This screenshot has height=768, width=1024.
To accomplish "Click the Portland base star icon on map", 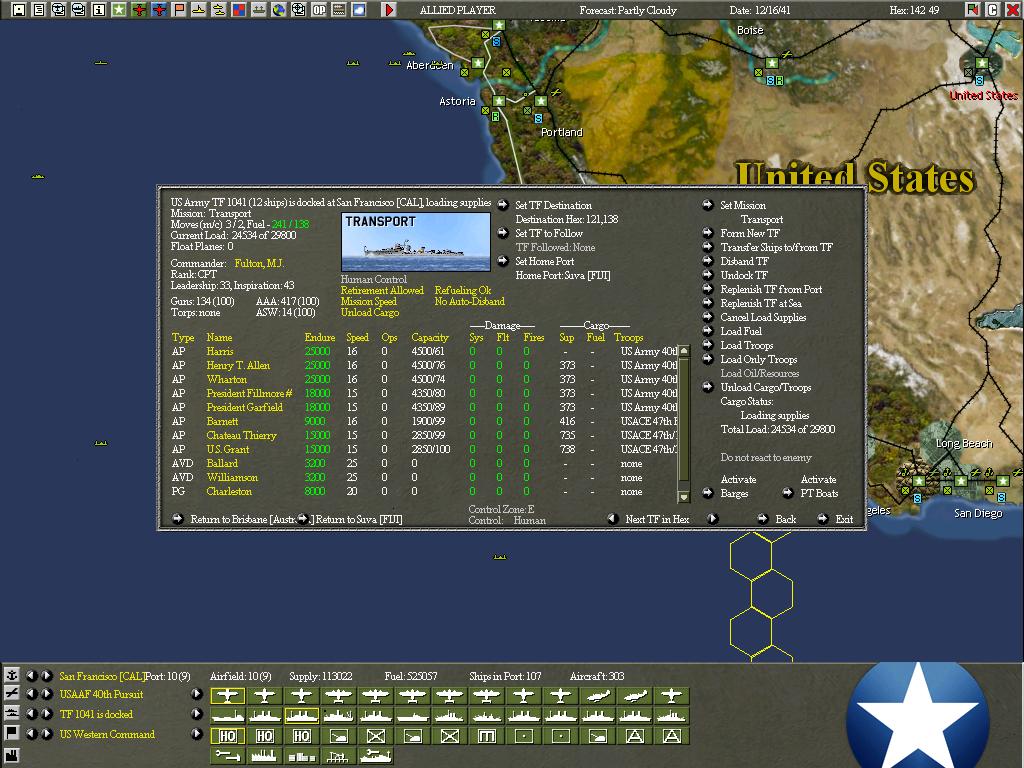I will click(541, 101).
